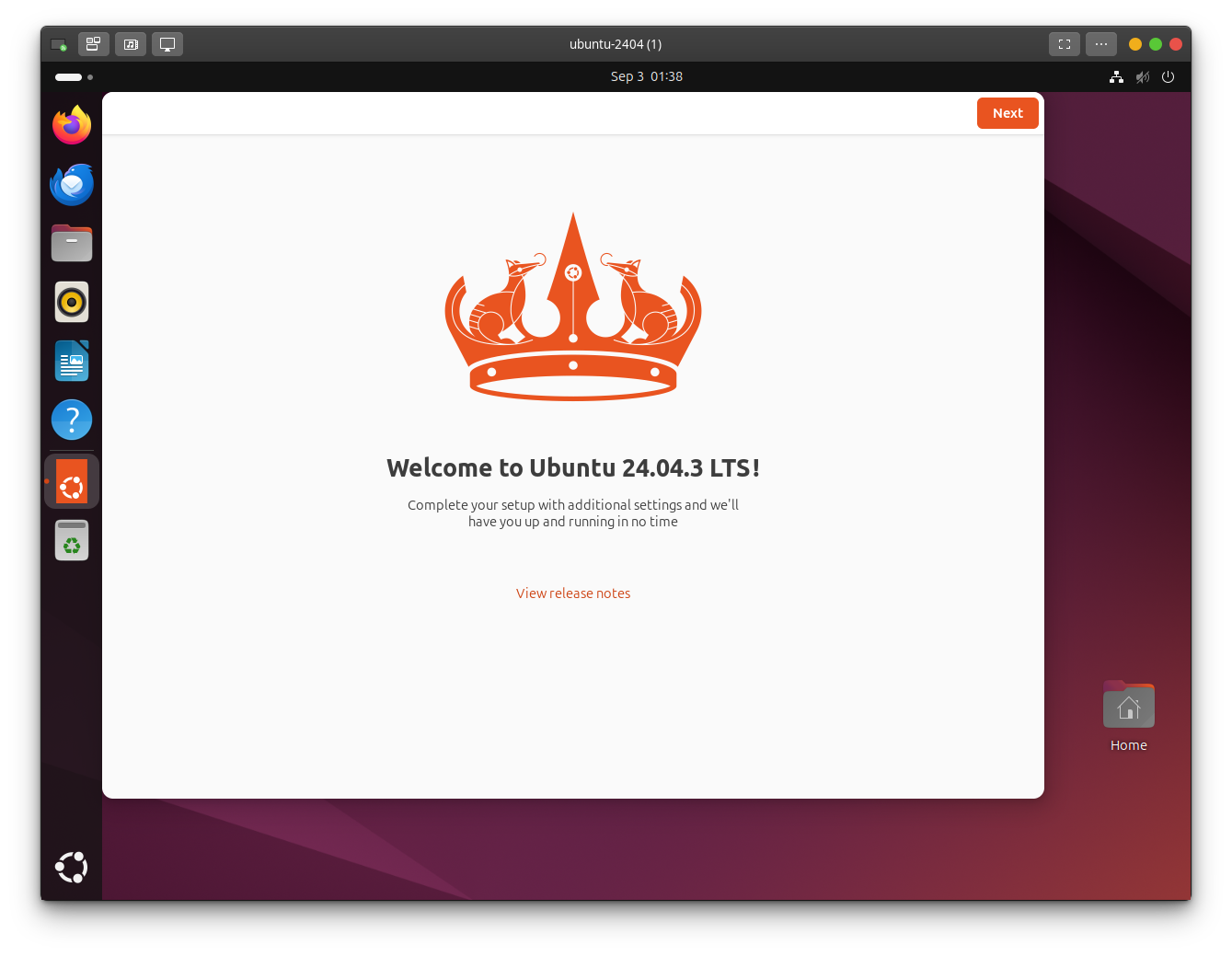Click the 'ubuntu-2404 (1)' window title

(x=616, y=44)
